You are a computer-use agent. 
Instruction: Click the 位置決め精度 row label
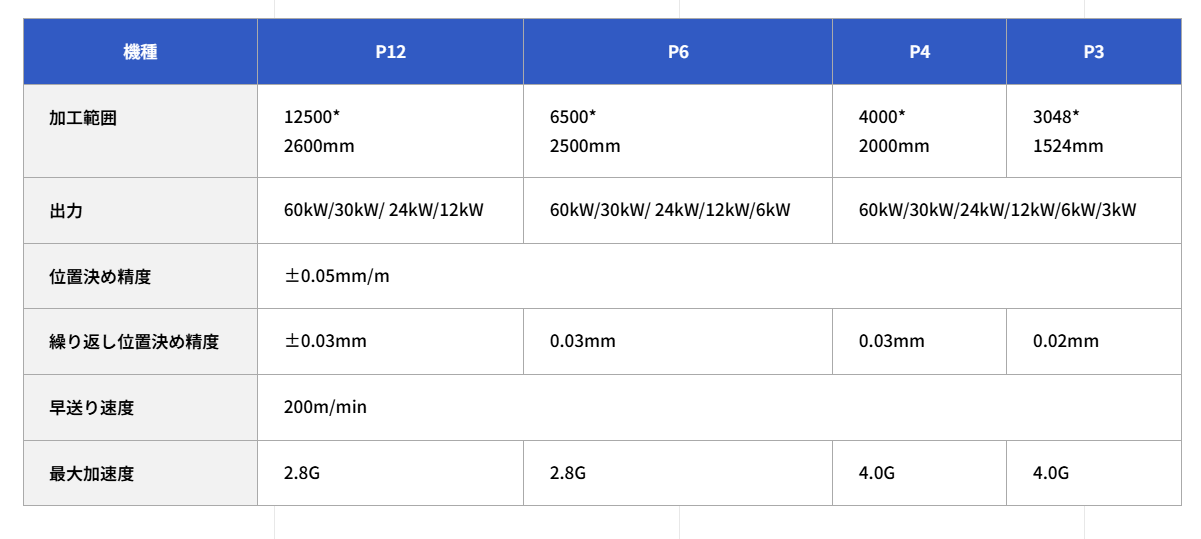coord(100,276)
